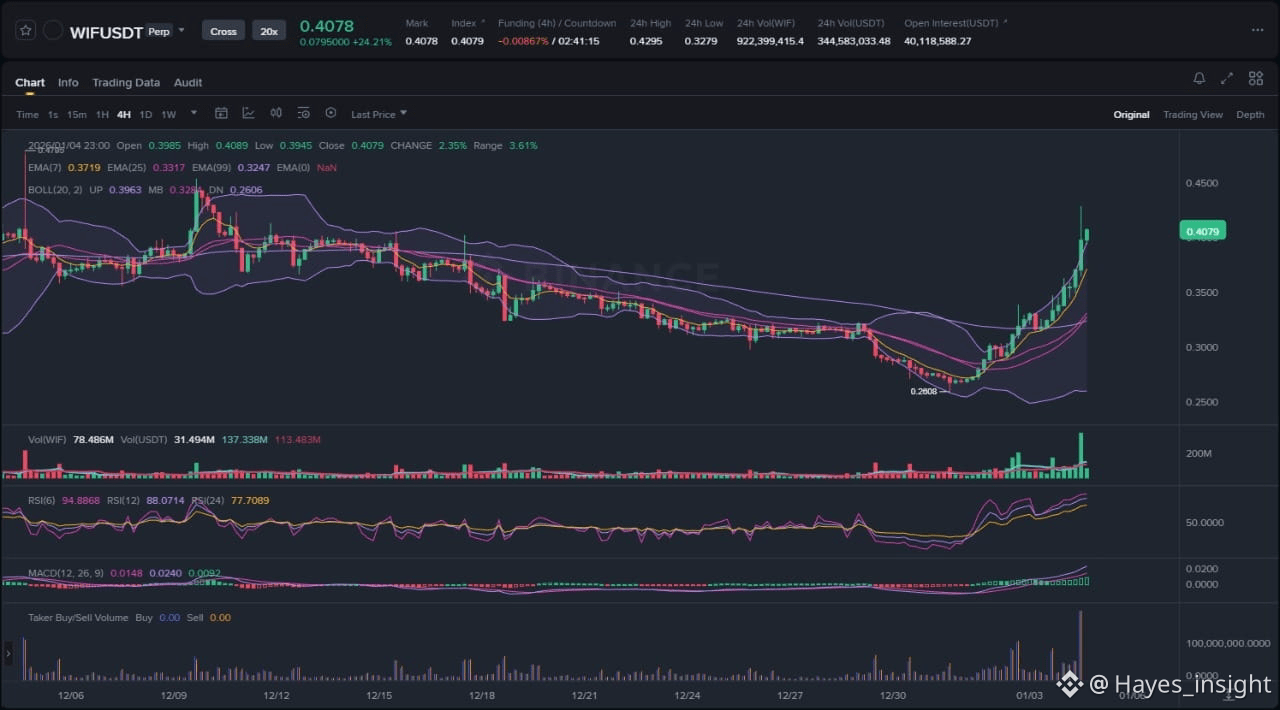
Task: Open the chart layout grid icon
Action: [x=1255, y=78]
